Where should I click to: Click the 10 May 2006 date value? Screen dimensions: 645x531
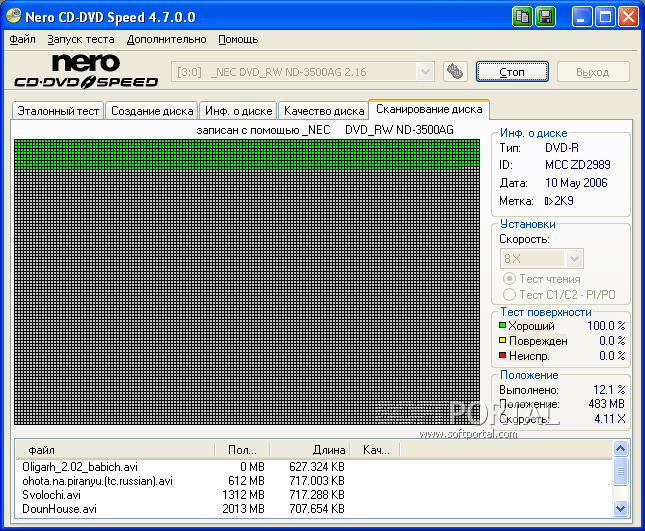(576, 183)
